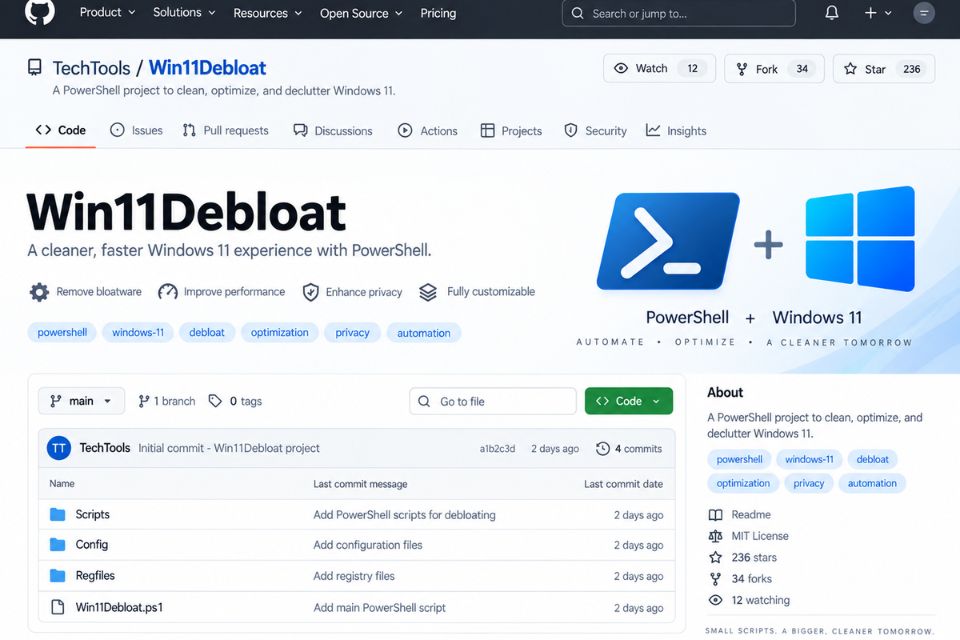
Task: Click the repository book icon beside TechTools
Action: 35,67
